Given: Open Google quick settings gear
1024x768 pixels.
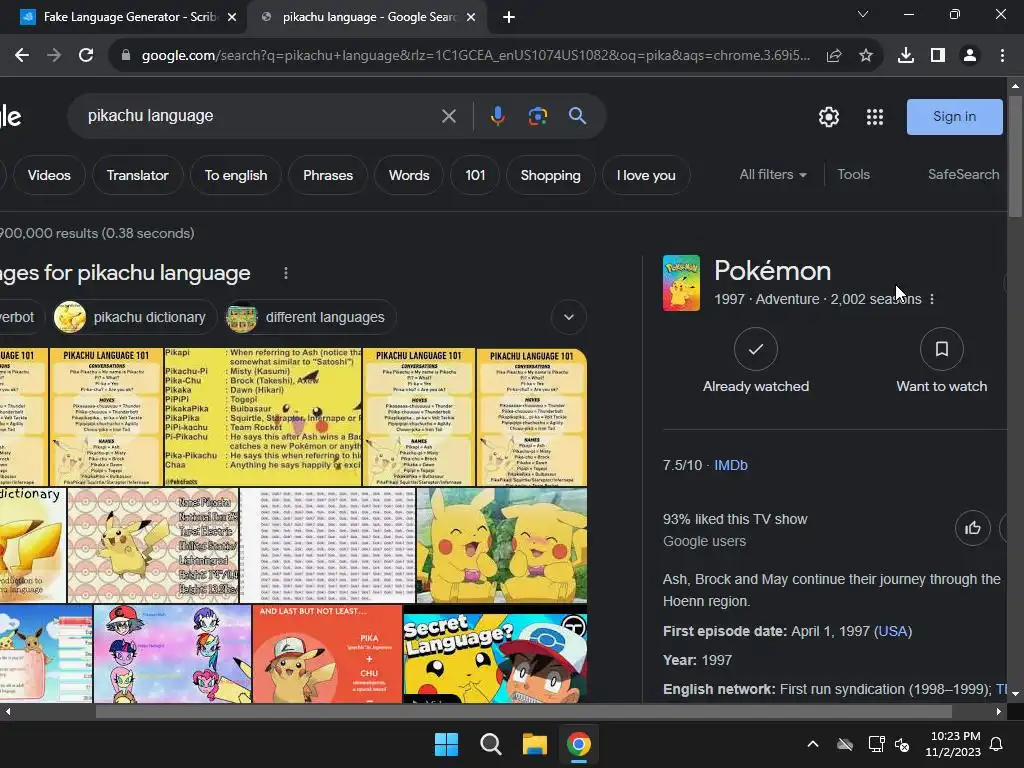Looking at the screenshot, I should click(829, 117).
